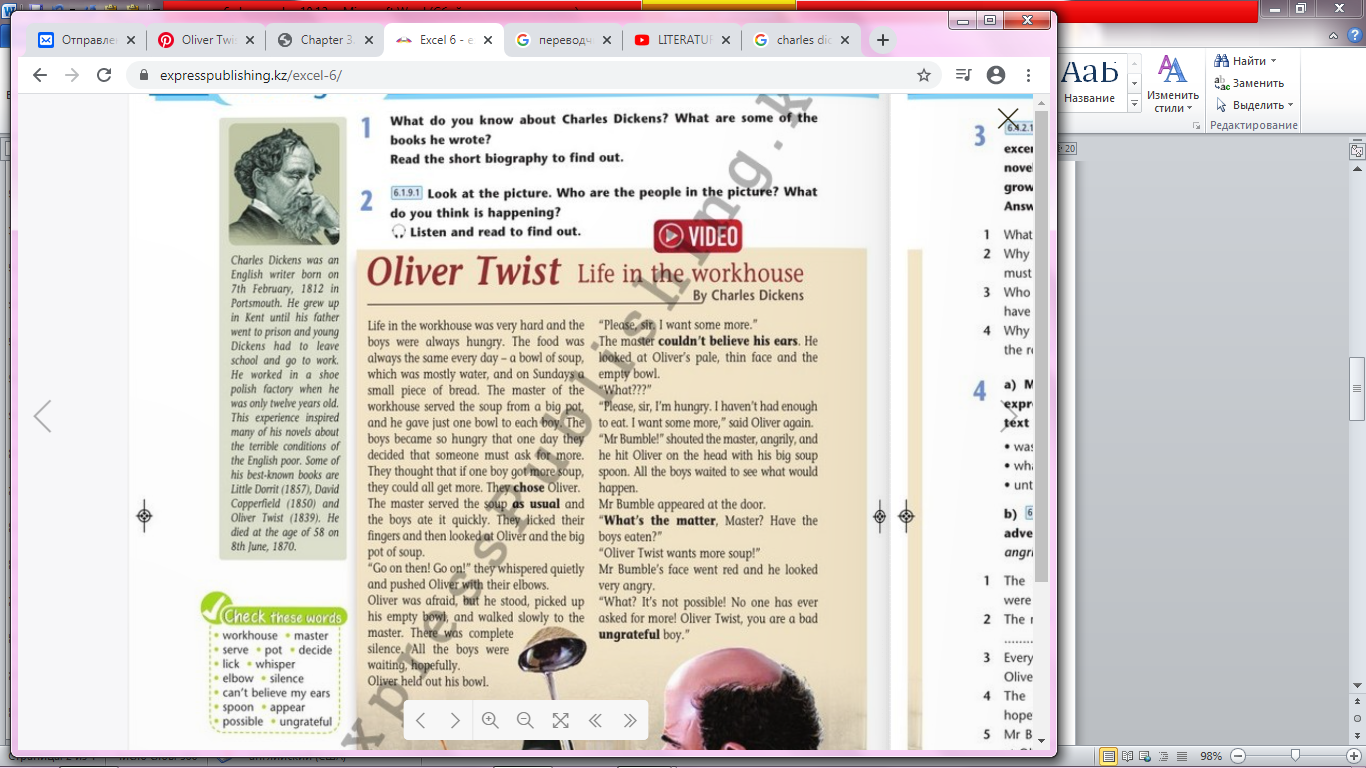Click the "Check these words" heading
The height and width of the screenshot is (768, 1366).
point(283,616)
